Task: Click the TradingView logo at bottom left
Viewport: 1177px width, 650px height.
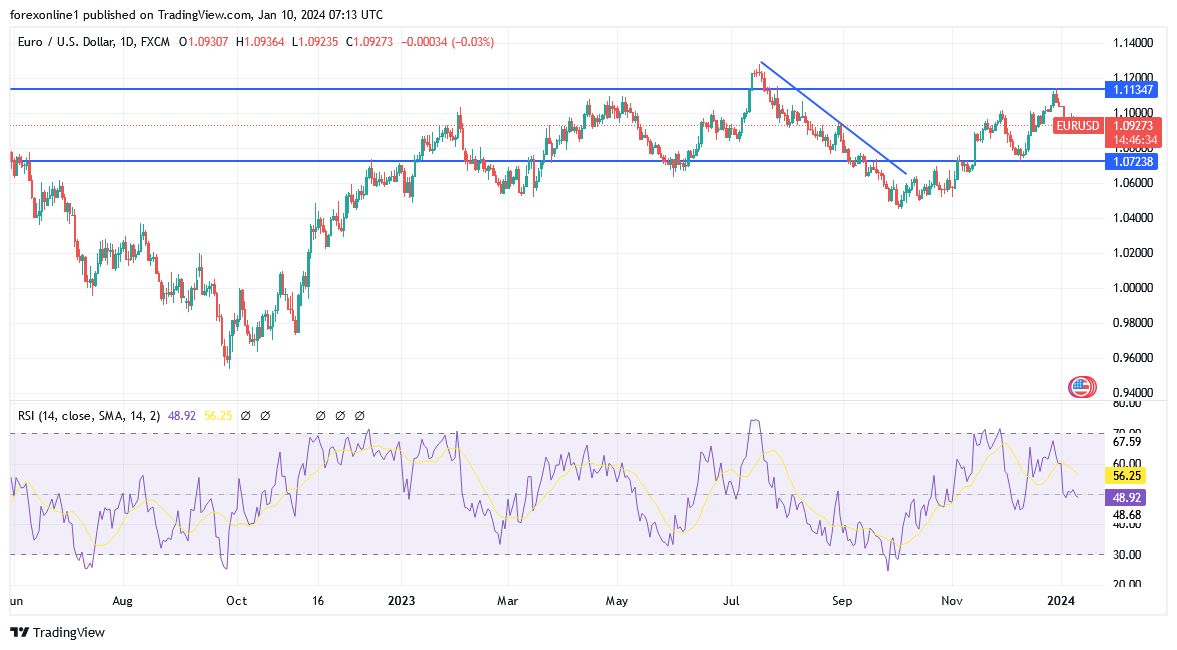Action: point(19,632)
